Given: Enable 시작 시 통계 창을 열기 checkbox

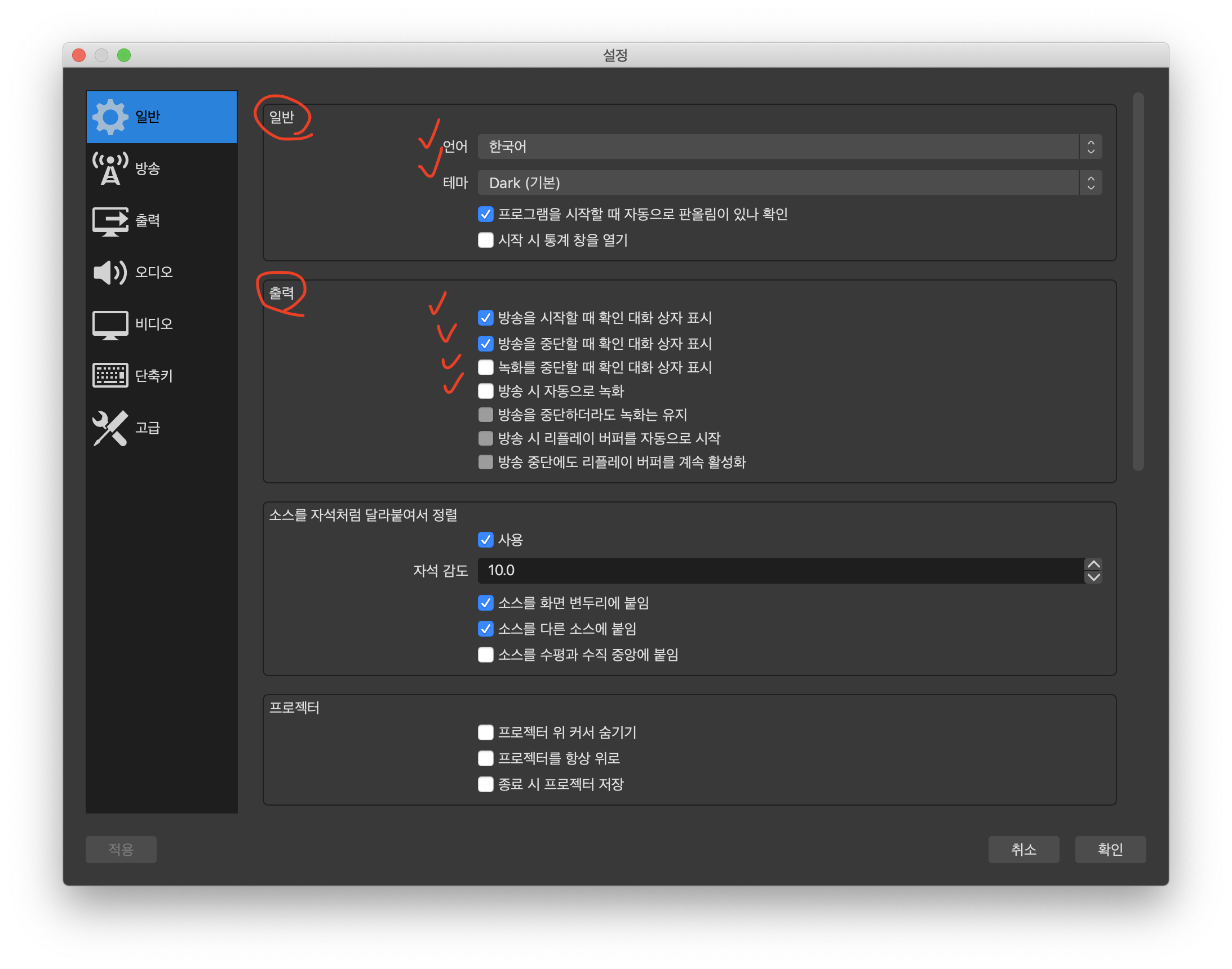Looking at the screenshot, I should 485,240.
